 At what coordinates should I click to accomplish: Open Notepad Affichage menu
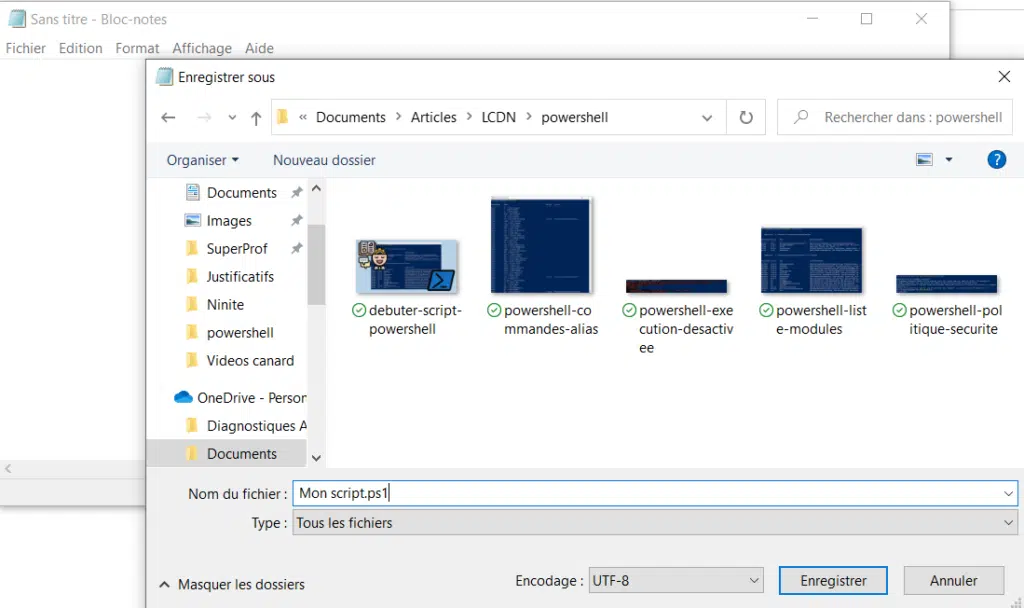(202, 48)
